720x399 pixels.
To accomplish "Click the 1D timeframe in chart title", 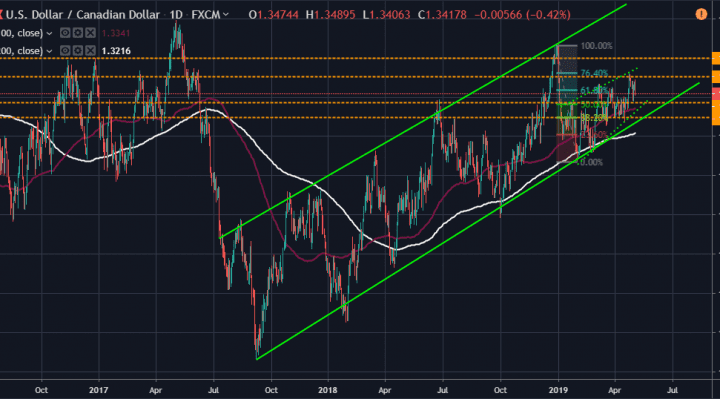I will pos(175,15).
